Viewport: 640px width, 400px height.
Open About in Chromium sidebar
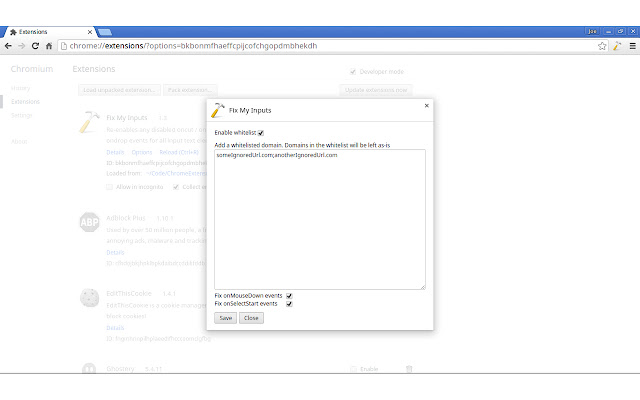point(19,142)
